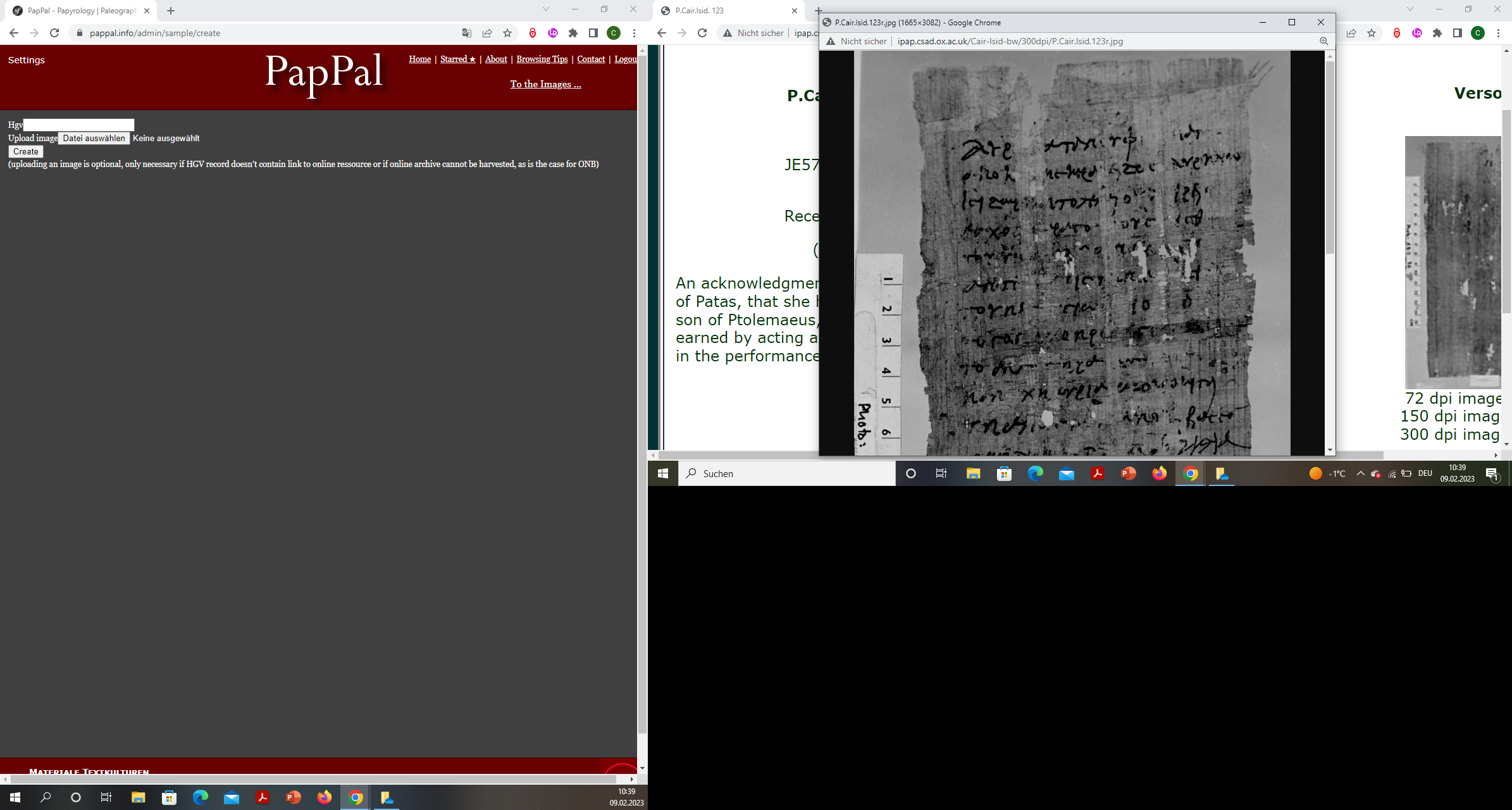Screen dimensions: 1512x810
Task: Open Task View in bottom taskbar
Action: click(x=106, y=797)
